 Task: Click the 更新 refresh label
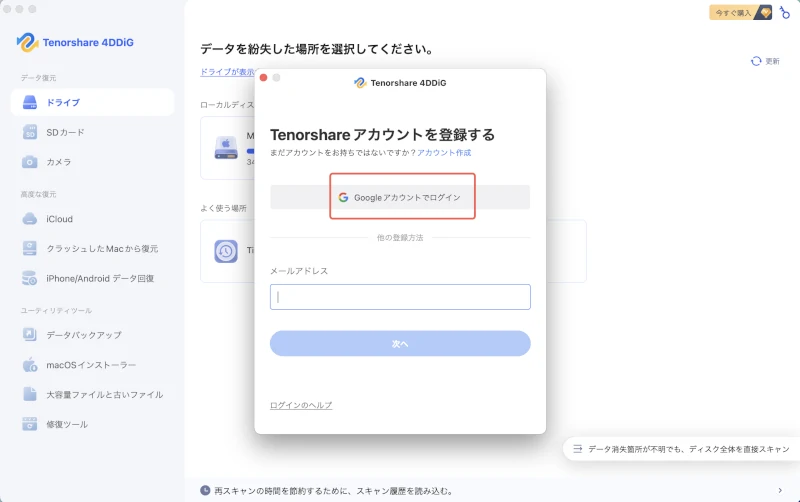pyautogui.click(x=772, y=61)
